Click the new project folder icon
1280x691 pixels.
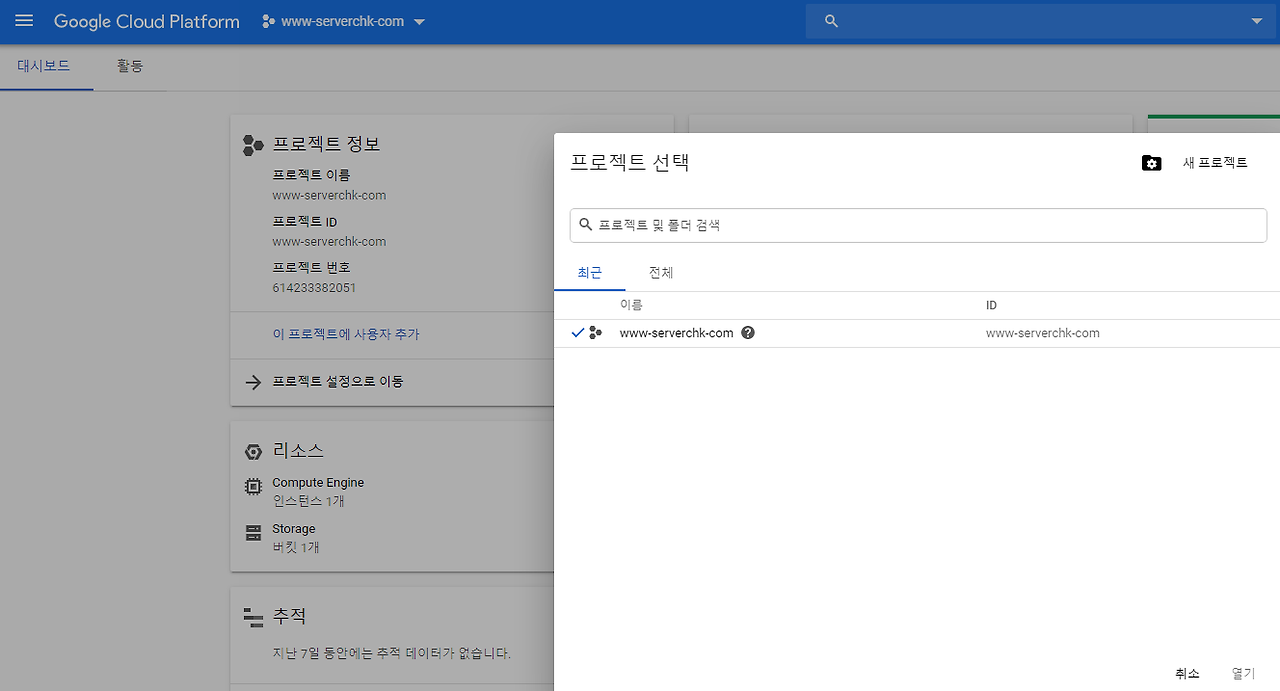coord(1151,162)
